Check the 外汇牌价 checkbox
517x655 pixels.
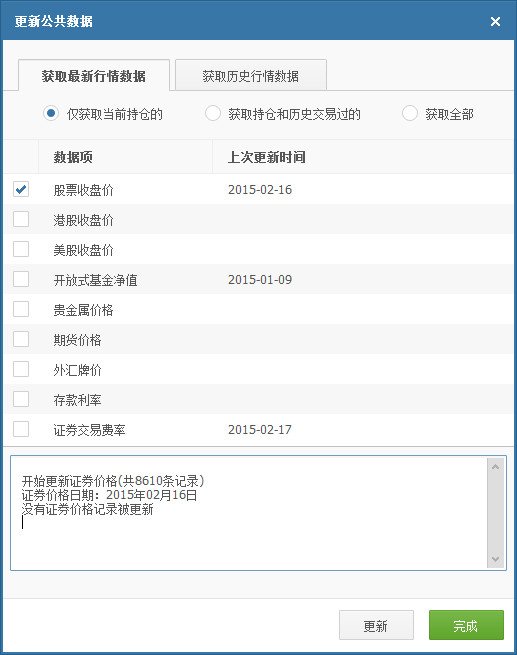click(21, 369)
